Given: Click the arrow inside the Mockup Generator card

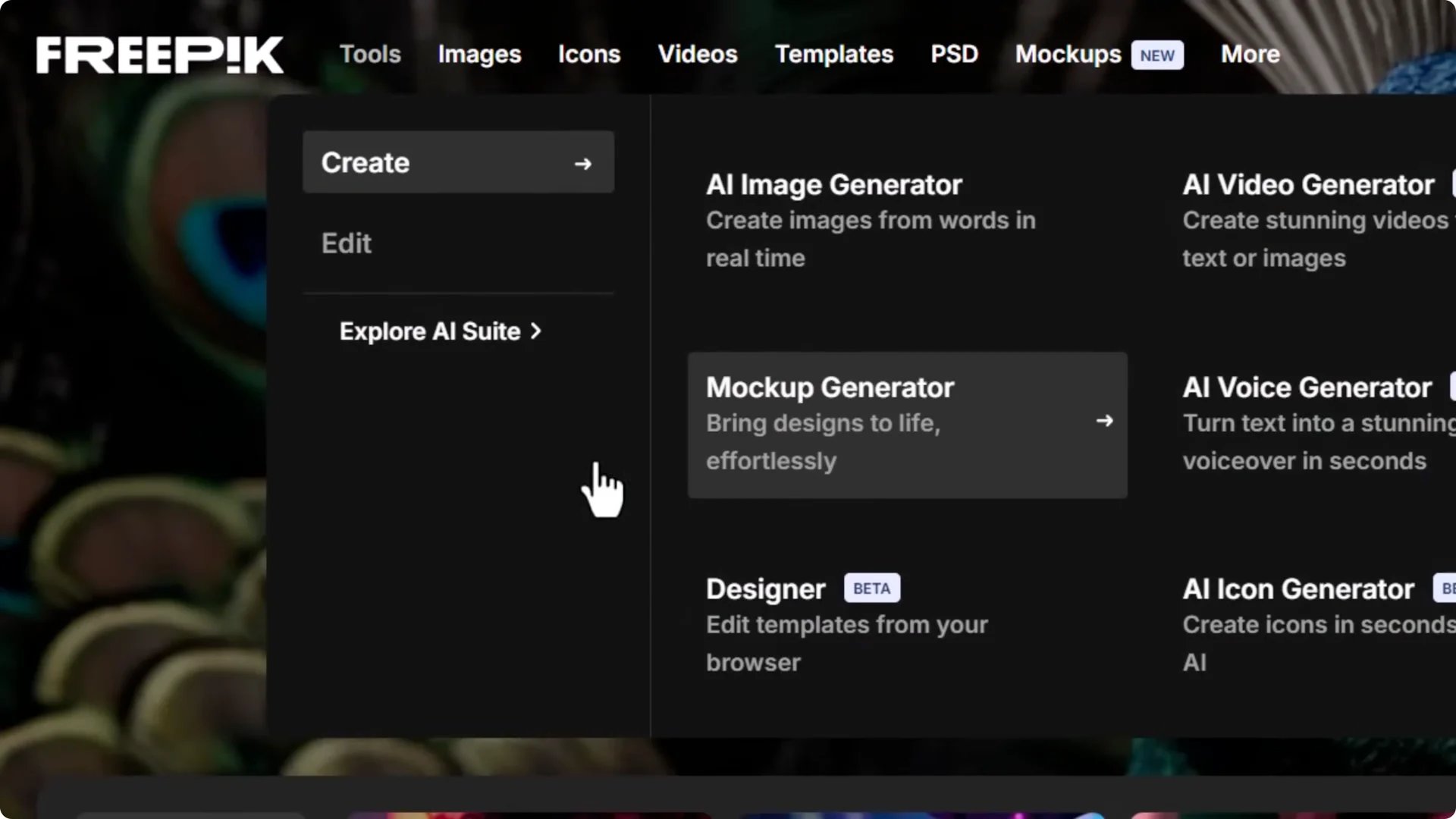Looking at the screenshot, I should click(1105, 422).
